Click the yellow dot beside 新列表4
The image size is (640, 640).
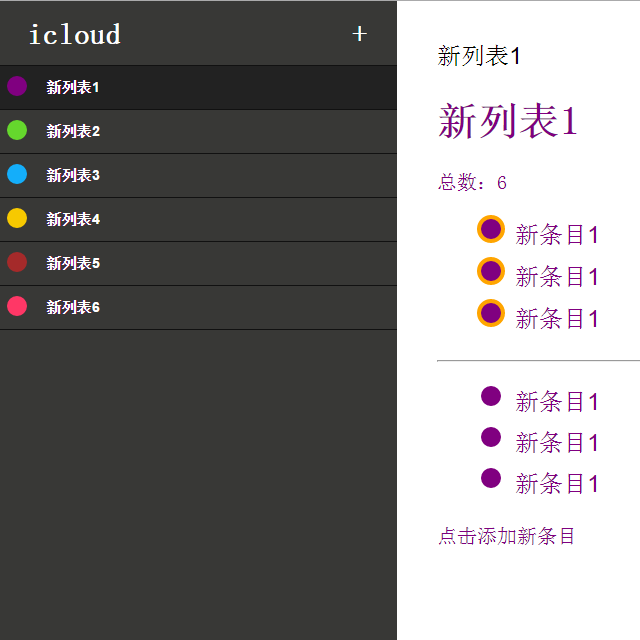tap(17, 218)
